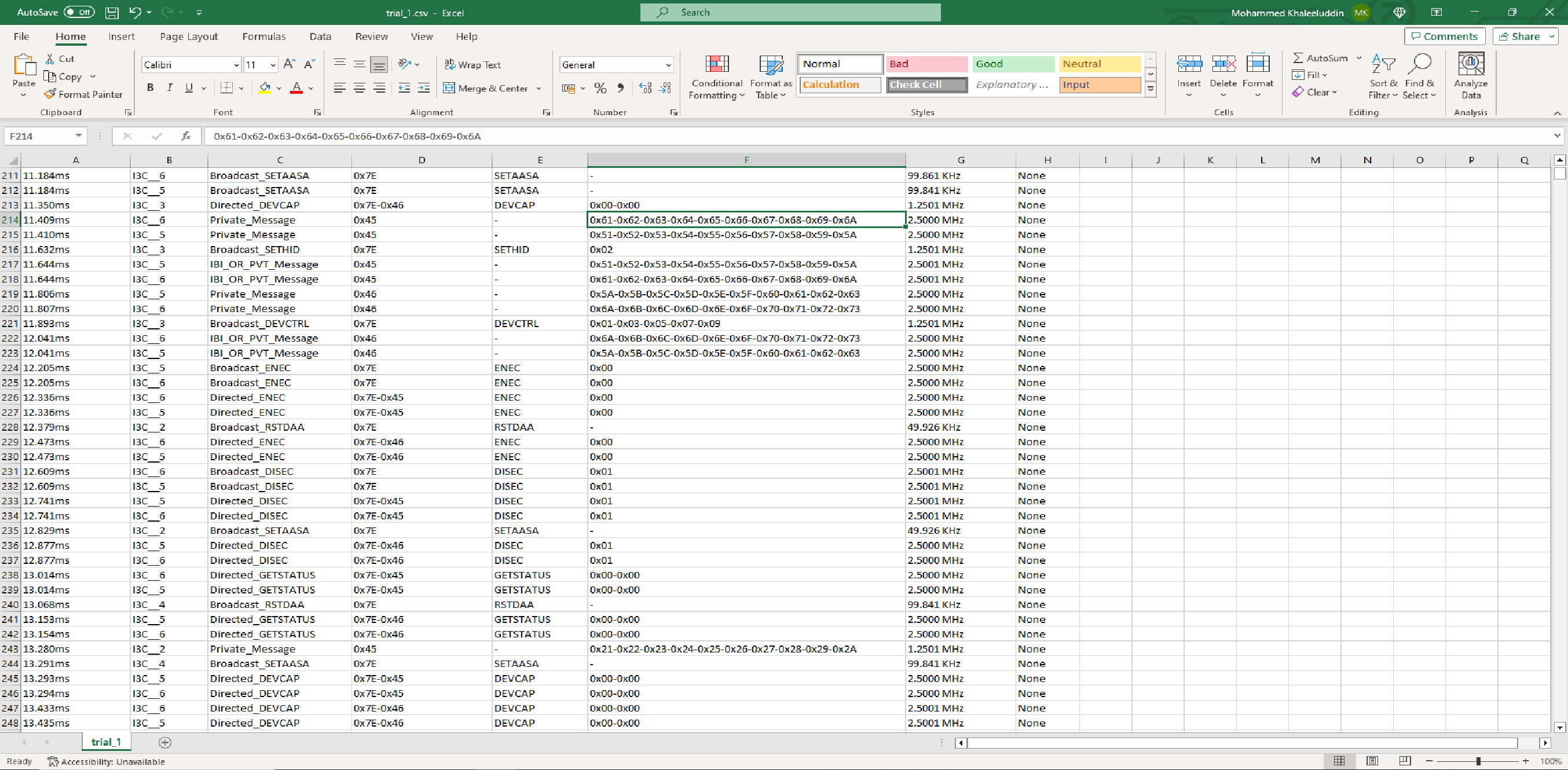Click the Undo icon
This screenshot has width=1568, height=770.
pos(135,12)
